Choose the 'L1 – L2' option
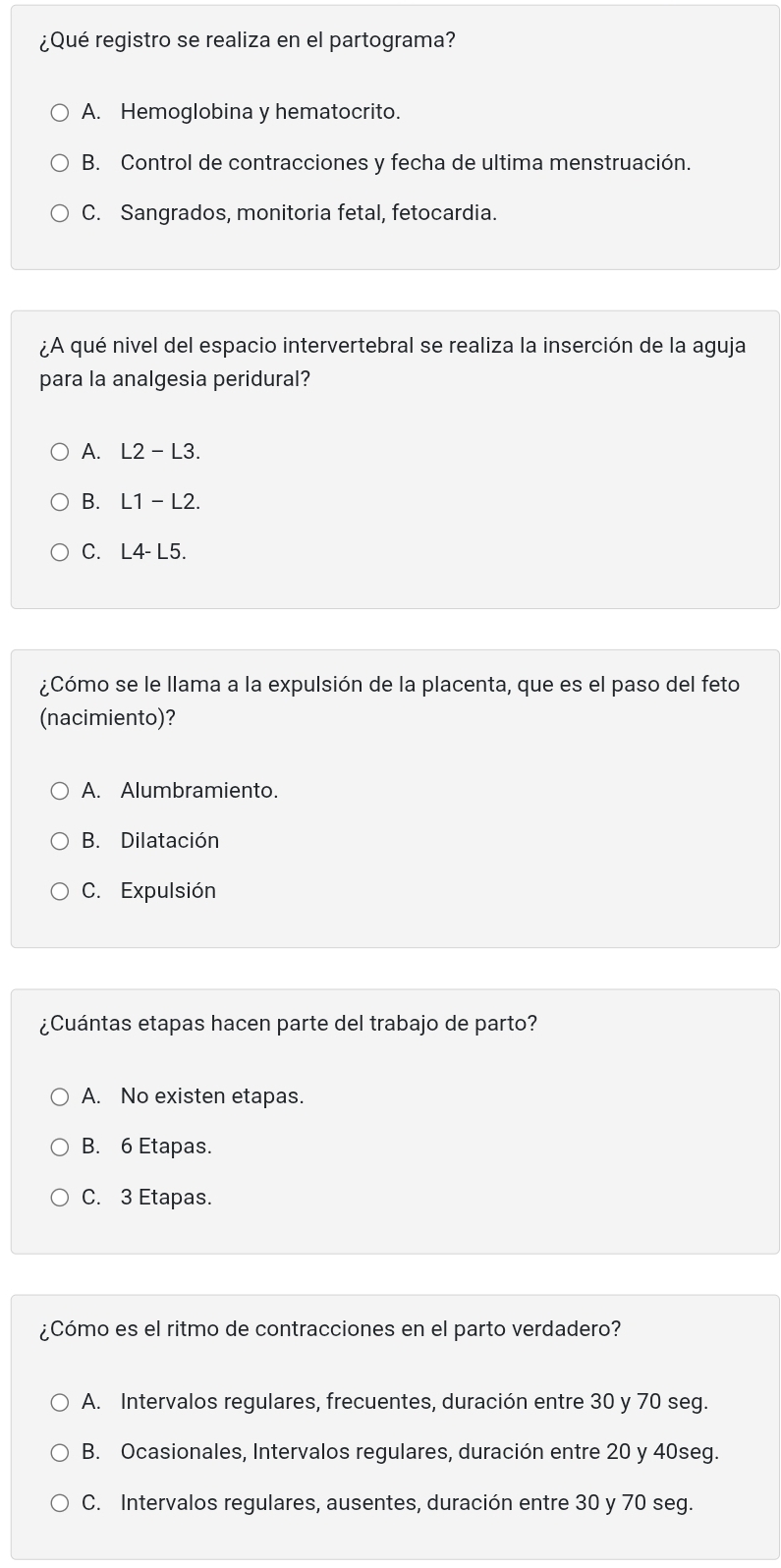The height and width of the screenshot is (1568, 781). pyautogui.click(x=61, y=502)
